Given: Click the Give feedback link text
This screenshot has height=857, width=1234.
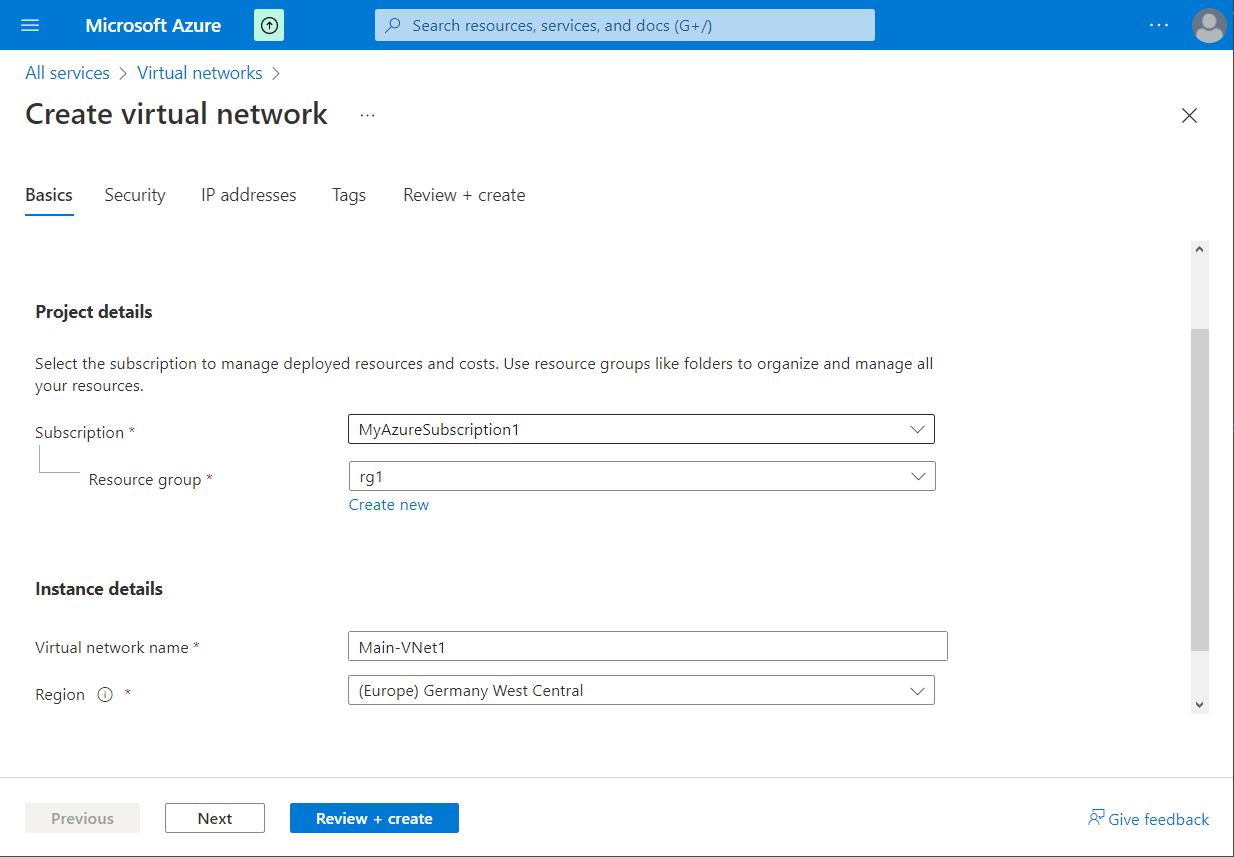Looking at the screenshot, I should click(1159, 819).
